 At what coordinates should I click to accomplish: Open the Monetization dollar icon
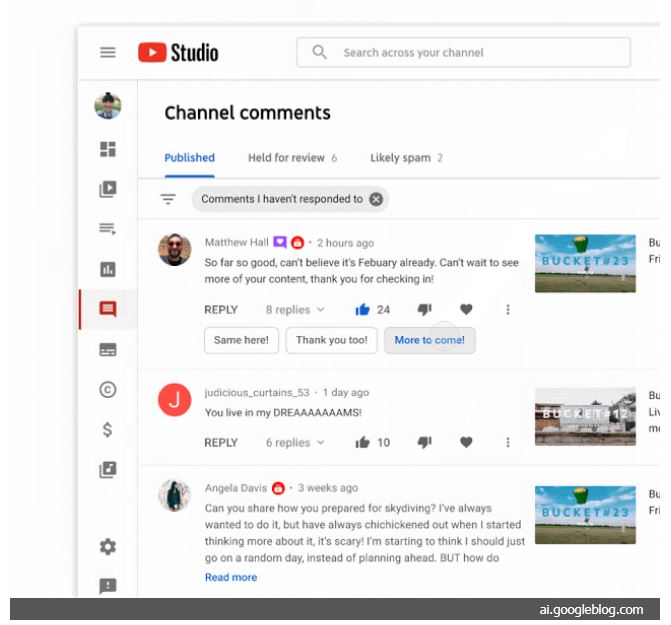(108, 430)
